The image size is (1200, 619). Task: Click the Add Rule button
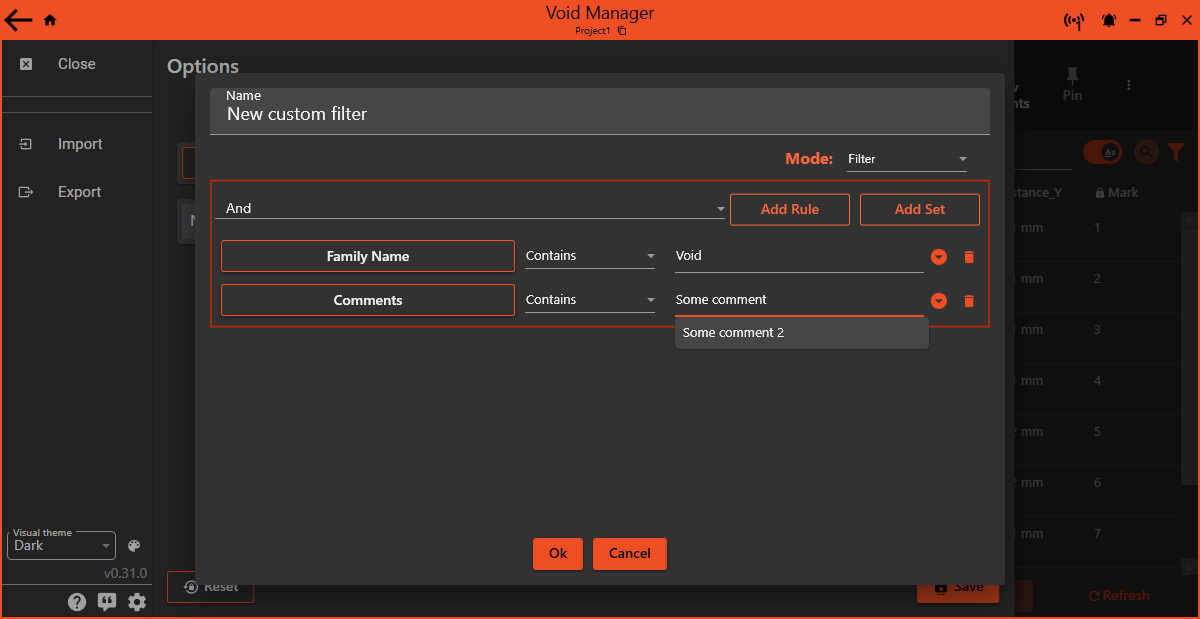coord(790,209)
